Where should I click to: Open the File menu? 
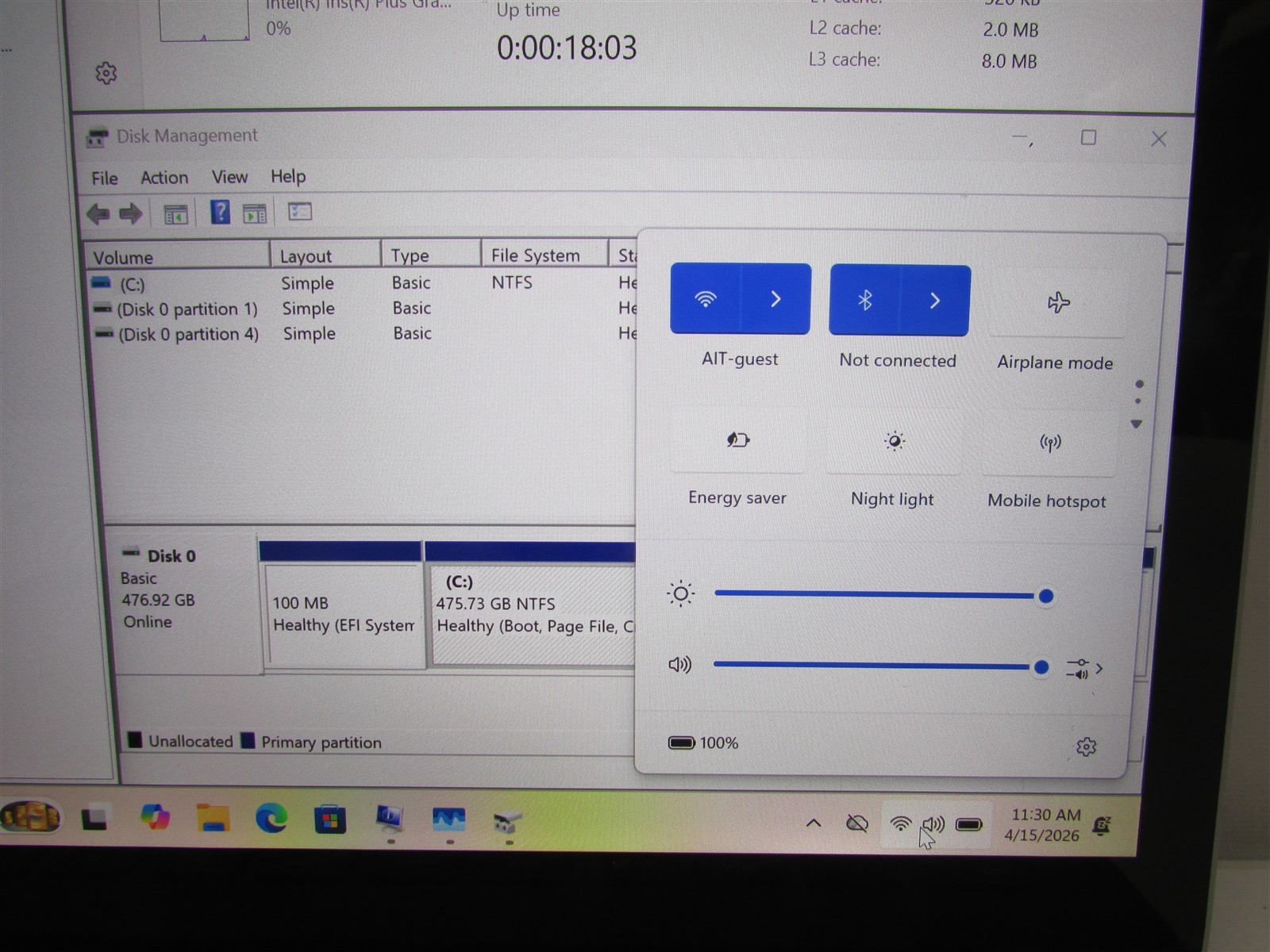tap(104, 178)
